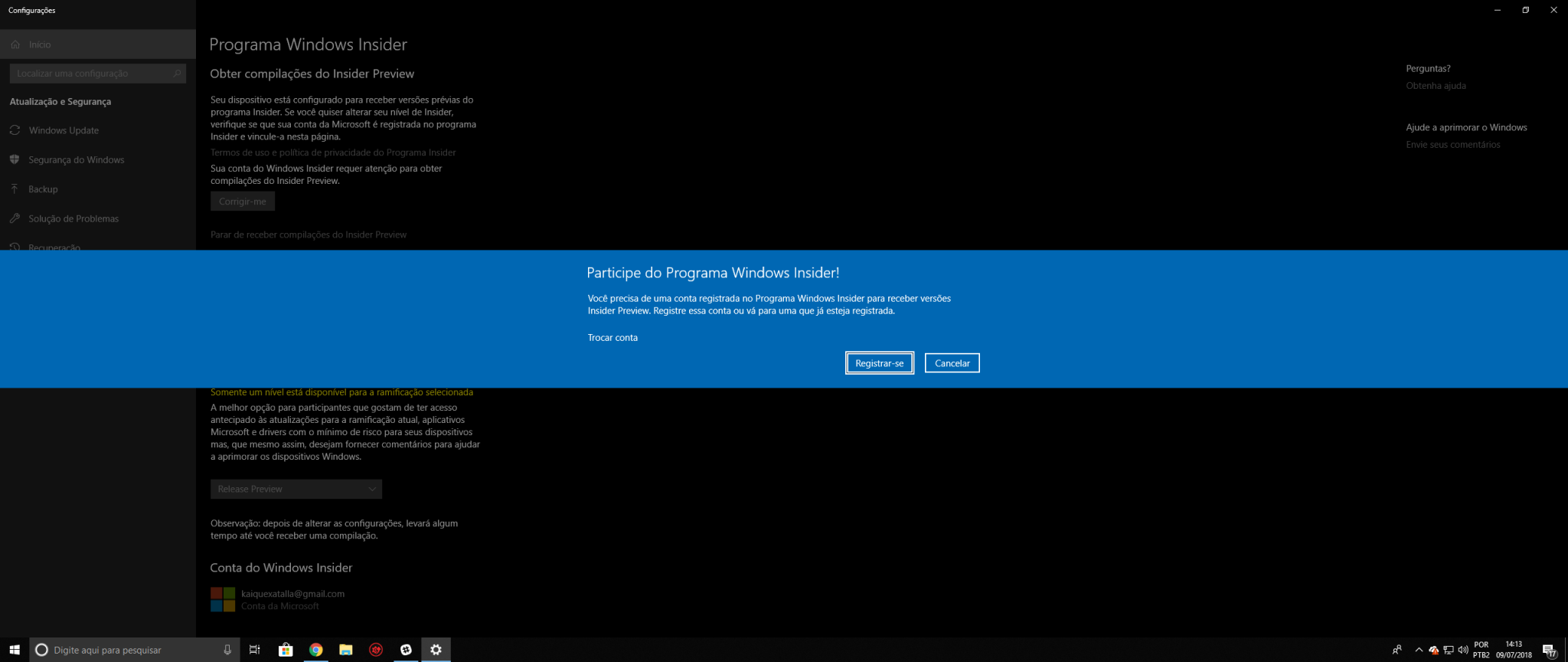Open Solução de Problemas section

[98, 218]
